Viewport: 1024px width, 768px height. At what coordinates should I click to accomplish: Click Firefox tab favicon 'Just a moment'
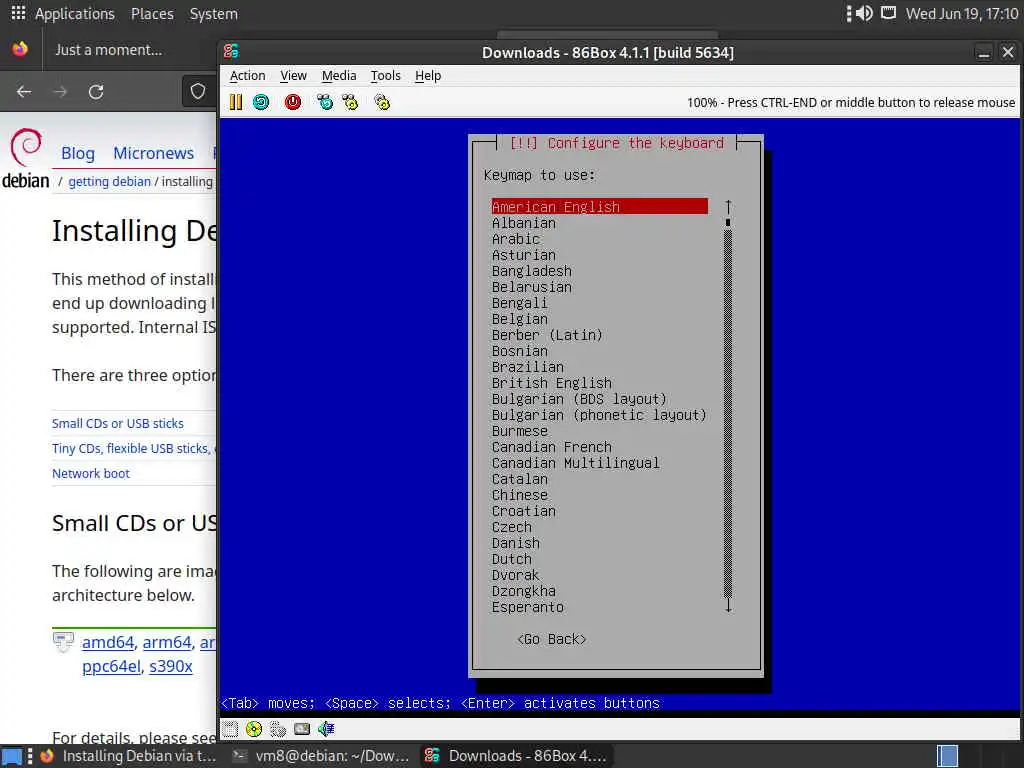[x=20, y=50]
